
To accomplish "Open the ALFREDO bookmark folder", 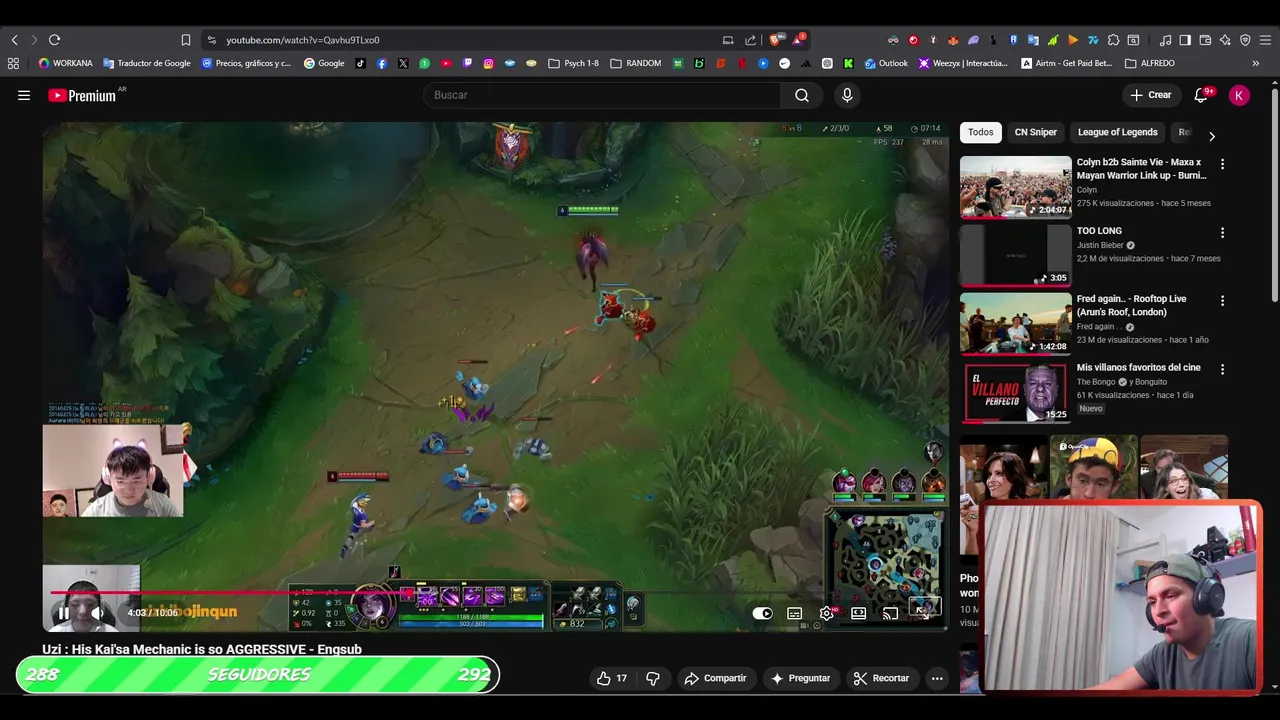I will pyautogui.click(x=1150, y=63).
